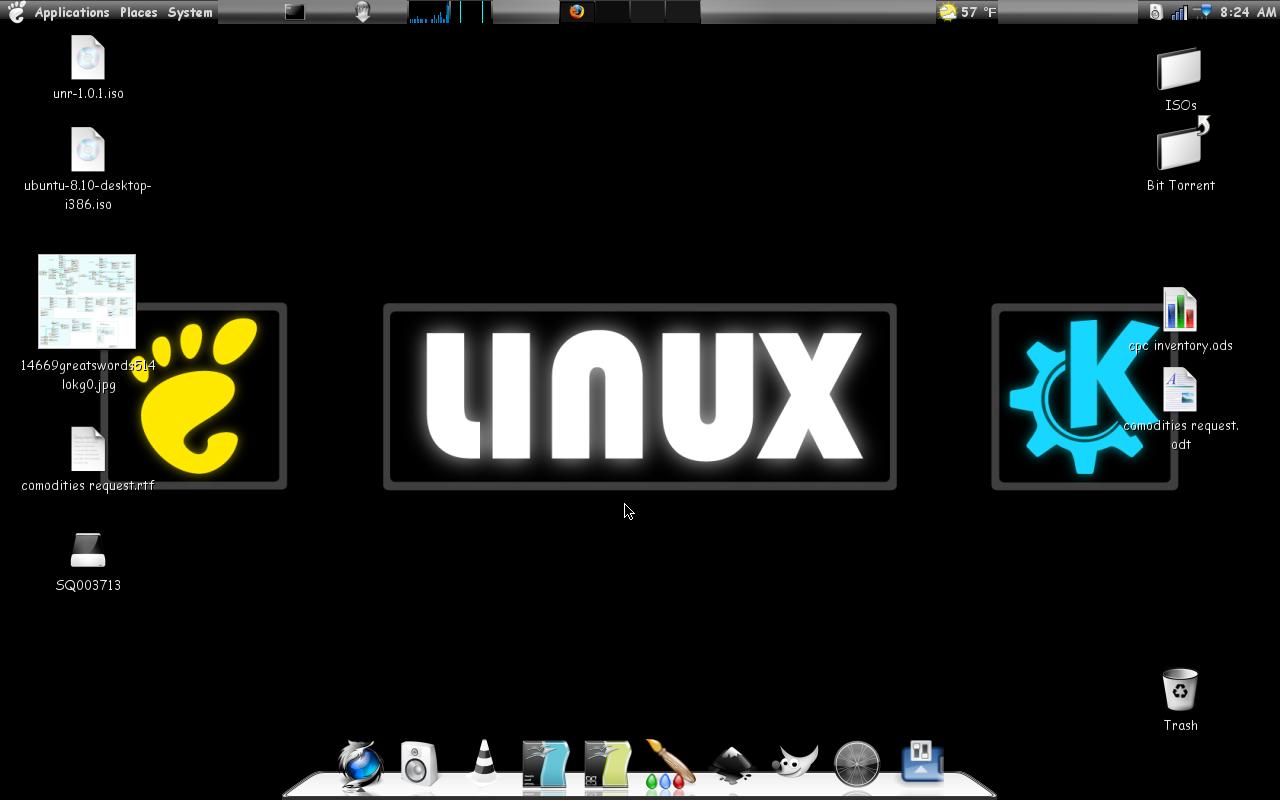Select the unr-1.0.1.iso file icon
The width and height of the screenshot is (1280, 800).
(88, 58)
